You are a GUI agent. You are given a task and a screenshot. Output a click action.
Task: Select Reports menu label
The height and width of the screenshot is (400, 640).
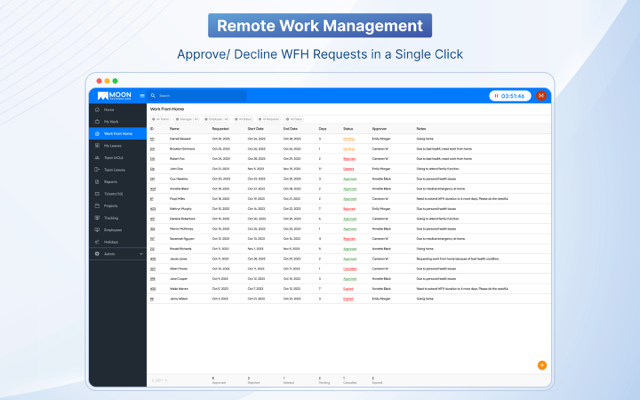pos(110,182)
